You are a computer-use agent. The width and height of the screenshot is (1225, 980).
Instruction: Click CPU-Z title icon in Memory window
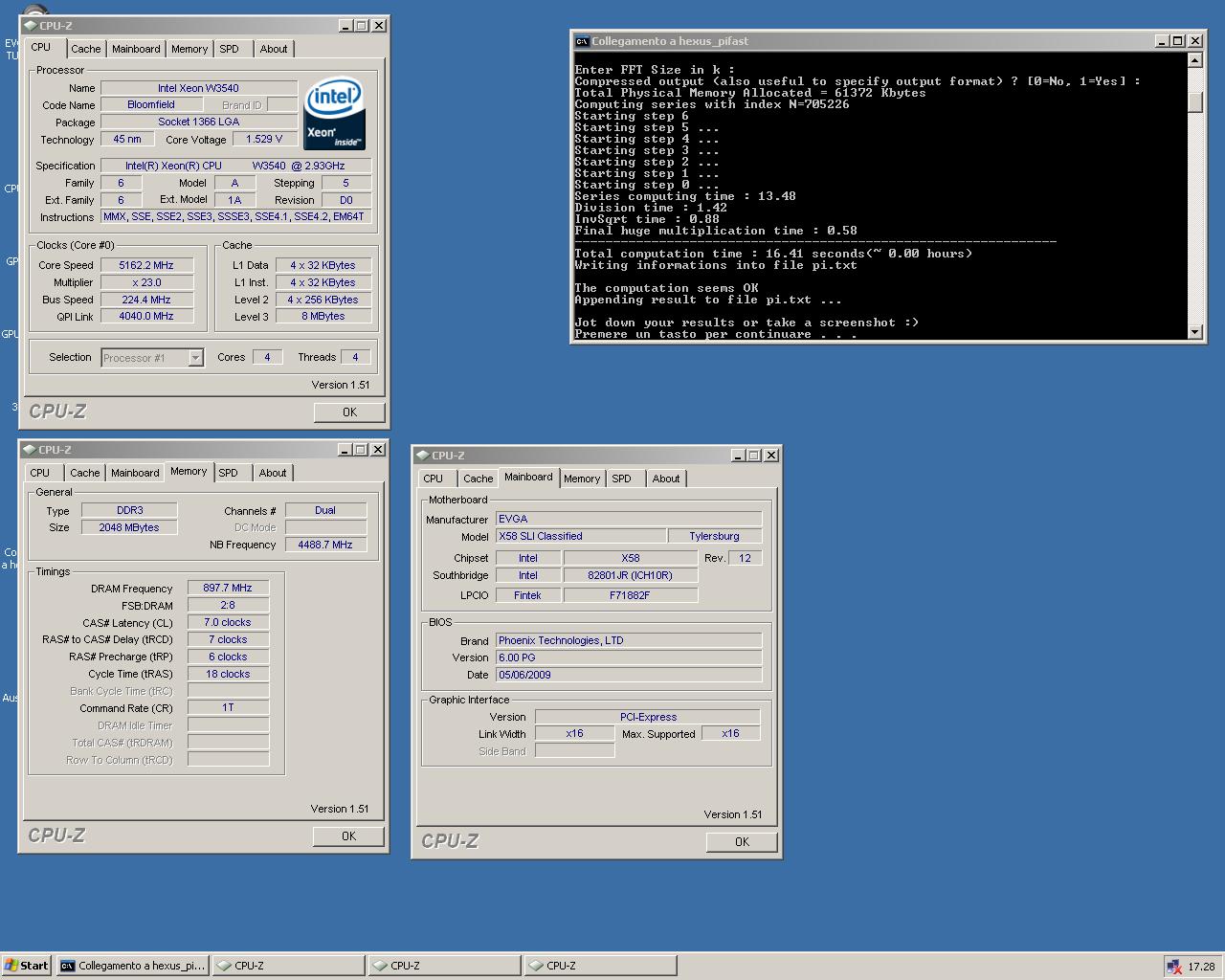30,450
